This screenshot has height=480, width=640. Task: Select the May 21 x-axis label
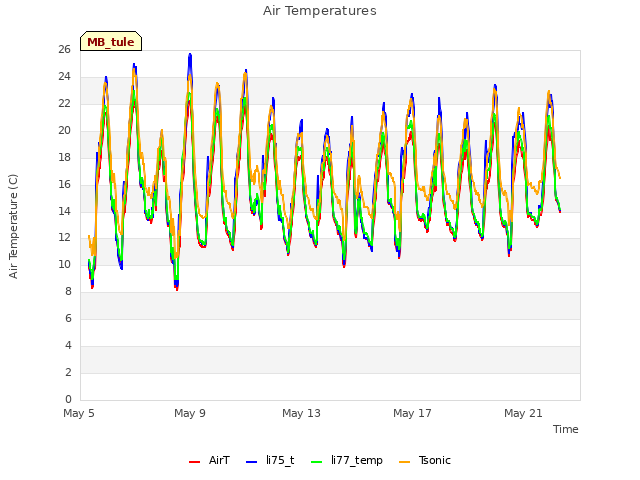point(523,413)
